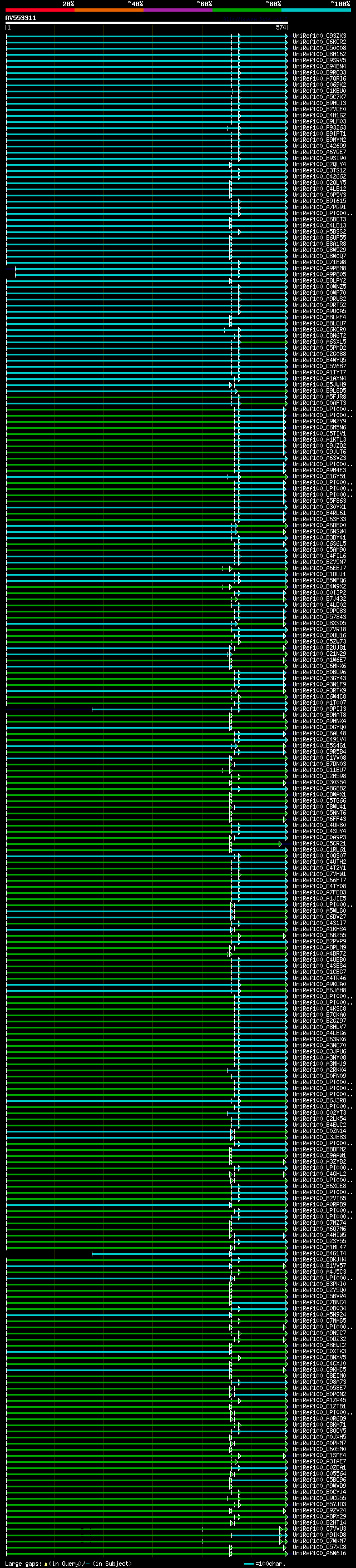Select hit label UniRef100_C1KEU0
This screenshot has width=356, height=1568.
[x=319, y=91]
